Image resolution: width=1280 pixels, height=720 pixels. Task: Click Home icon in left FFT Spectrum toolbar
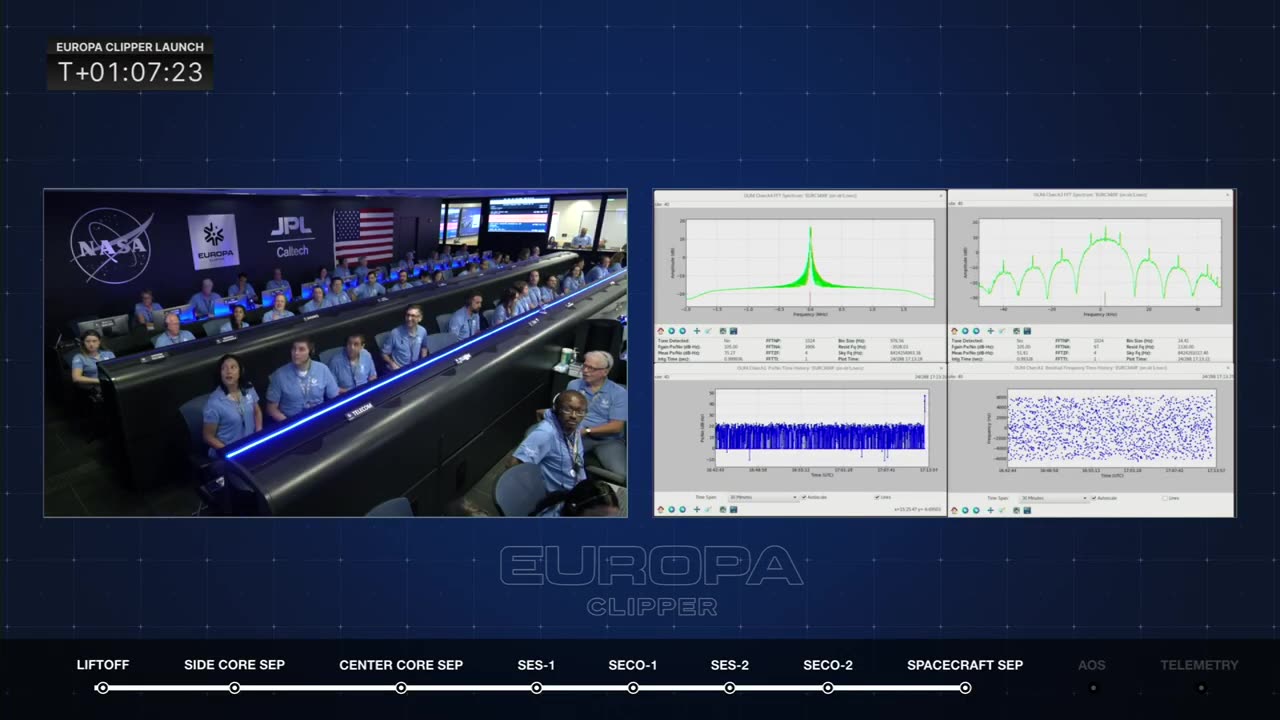[x=661, y=331]
